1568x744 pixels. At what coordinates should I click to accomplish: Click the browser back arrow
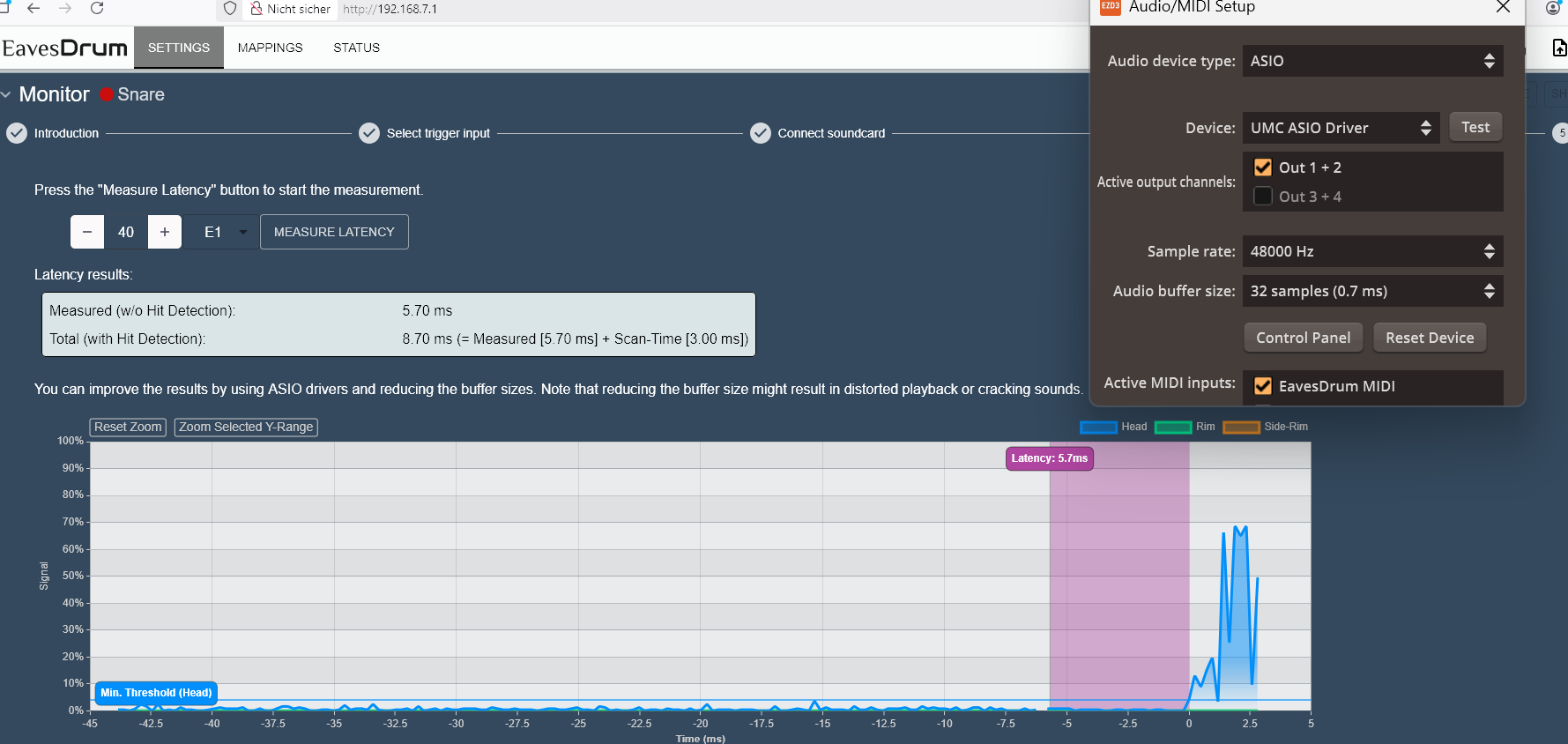pyautogui.click(x=33, y=8)
